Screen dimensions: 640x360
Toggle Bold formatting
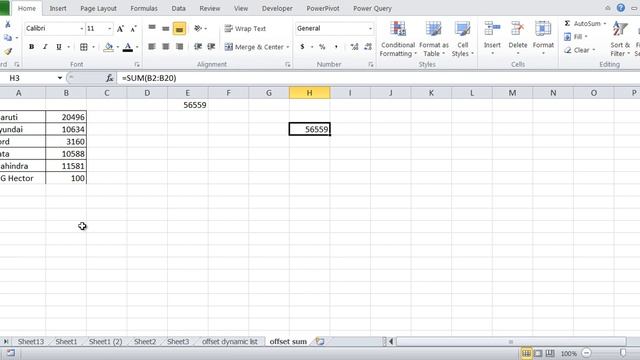pyautogui.click(x=31, y=47)
